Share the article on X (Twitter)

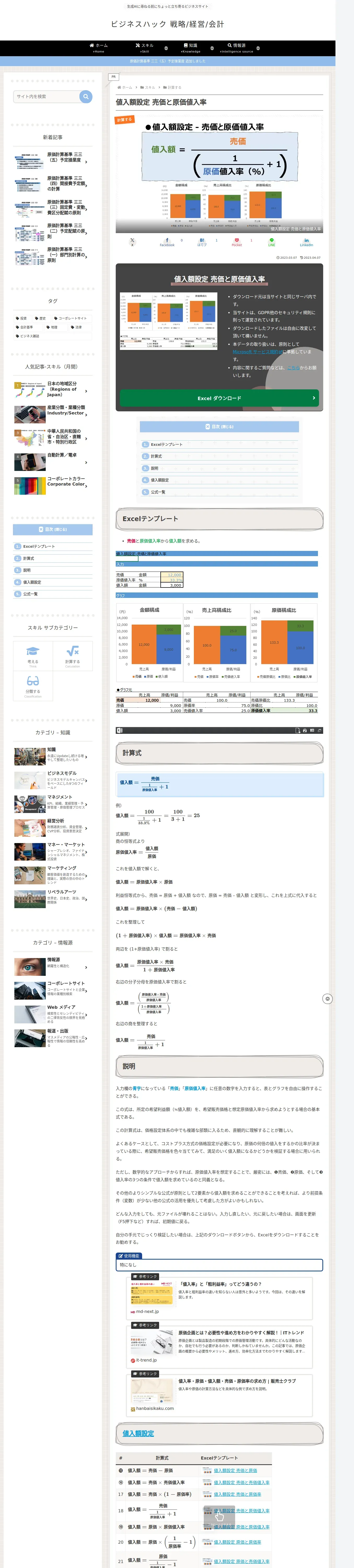[132, 242]
